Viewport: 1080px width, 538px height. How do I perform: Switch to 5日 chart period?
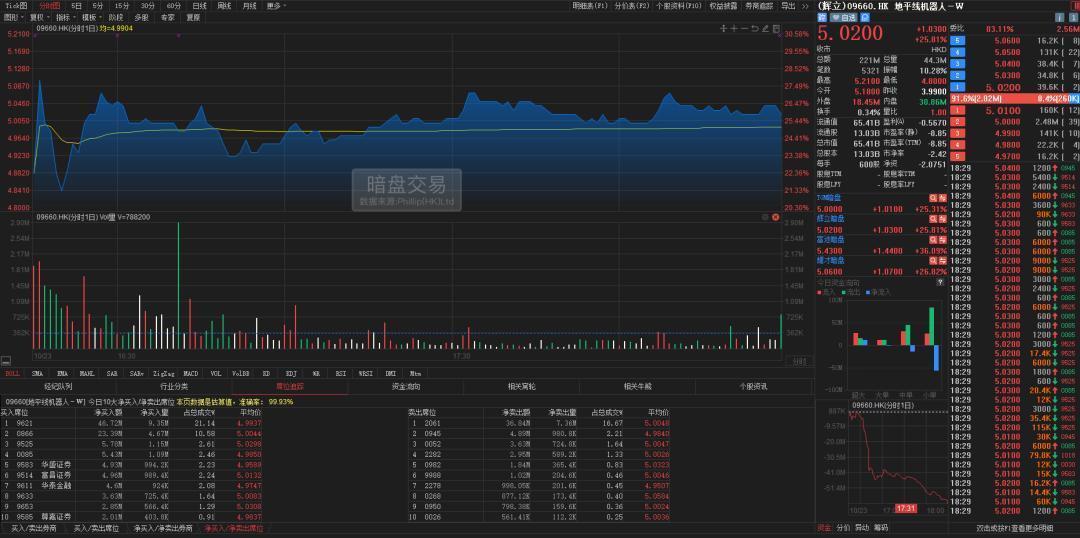pos(76,6)
